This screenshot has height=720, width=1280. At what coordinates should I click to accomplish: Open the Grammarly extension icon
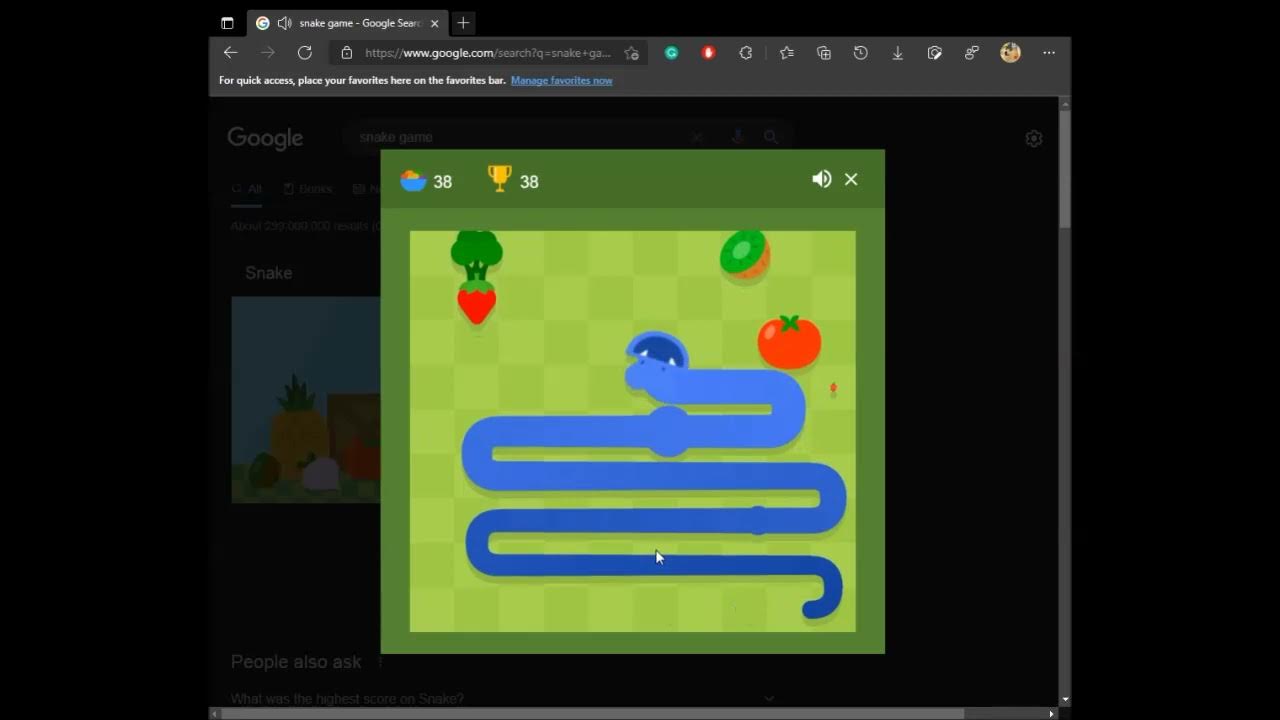pyautogui.click(x=672, y=53)
